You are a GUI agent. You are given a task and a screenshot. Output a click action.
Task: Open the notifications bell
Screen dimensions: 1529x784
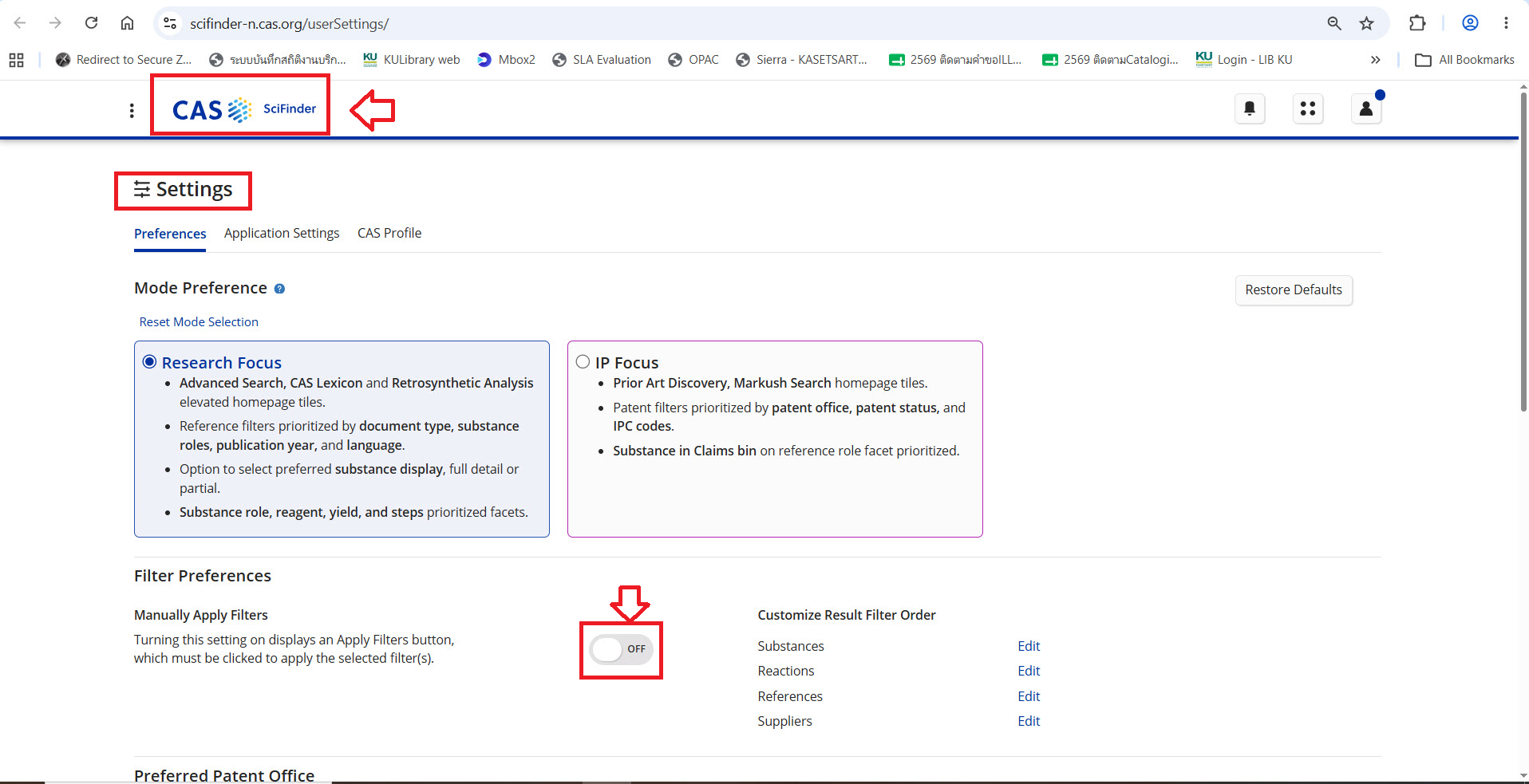click(1250, 108)
